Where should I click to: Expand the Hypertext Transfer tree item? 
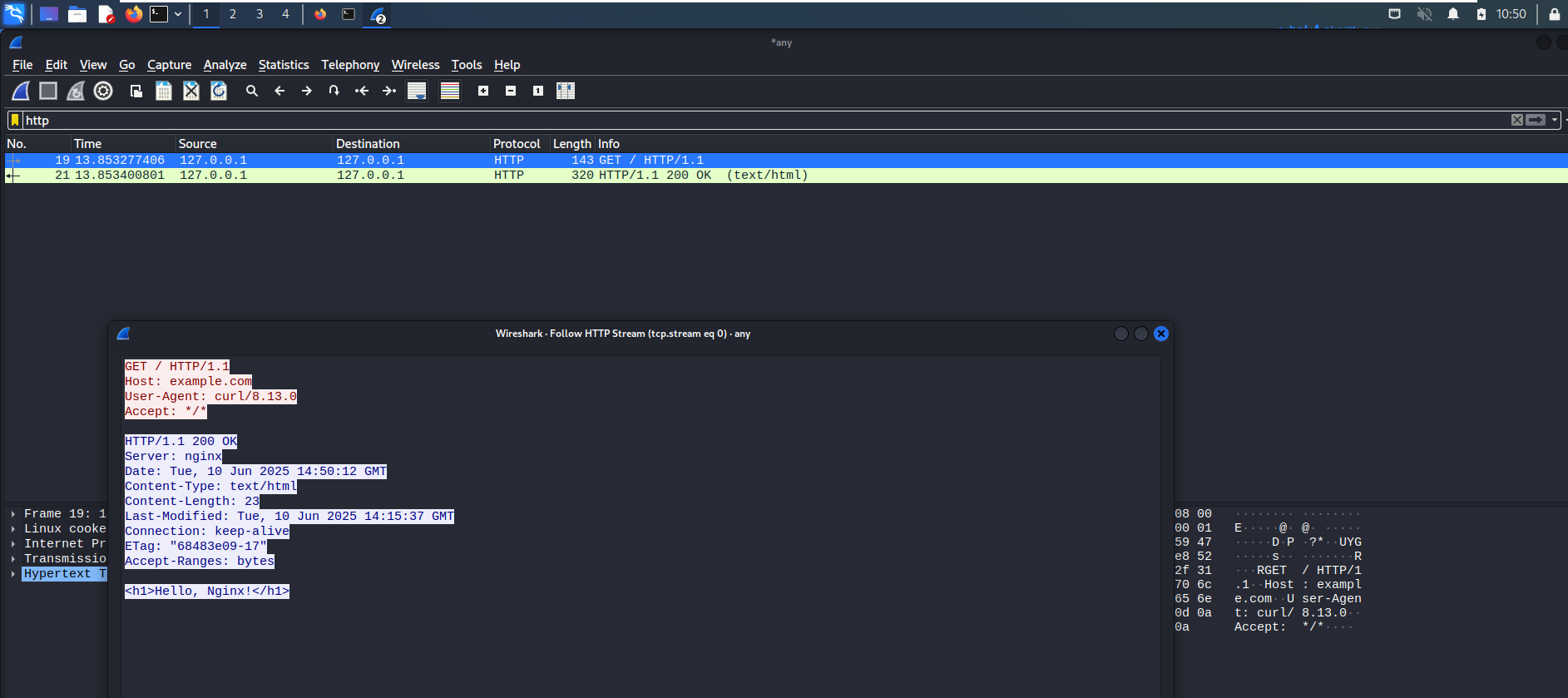13,574
